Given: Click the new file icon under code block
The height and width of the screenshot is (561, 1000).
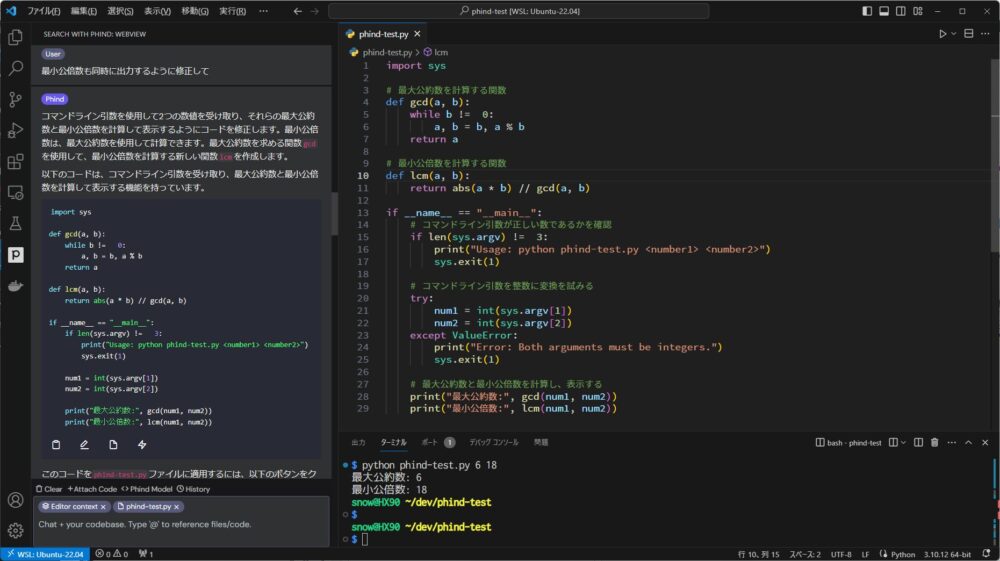Looking at the screenshot, I should point(113,444).
